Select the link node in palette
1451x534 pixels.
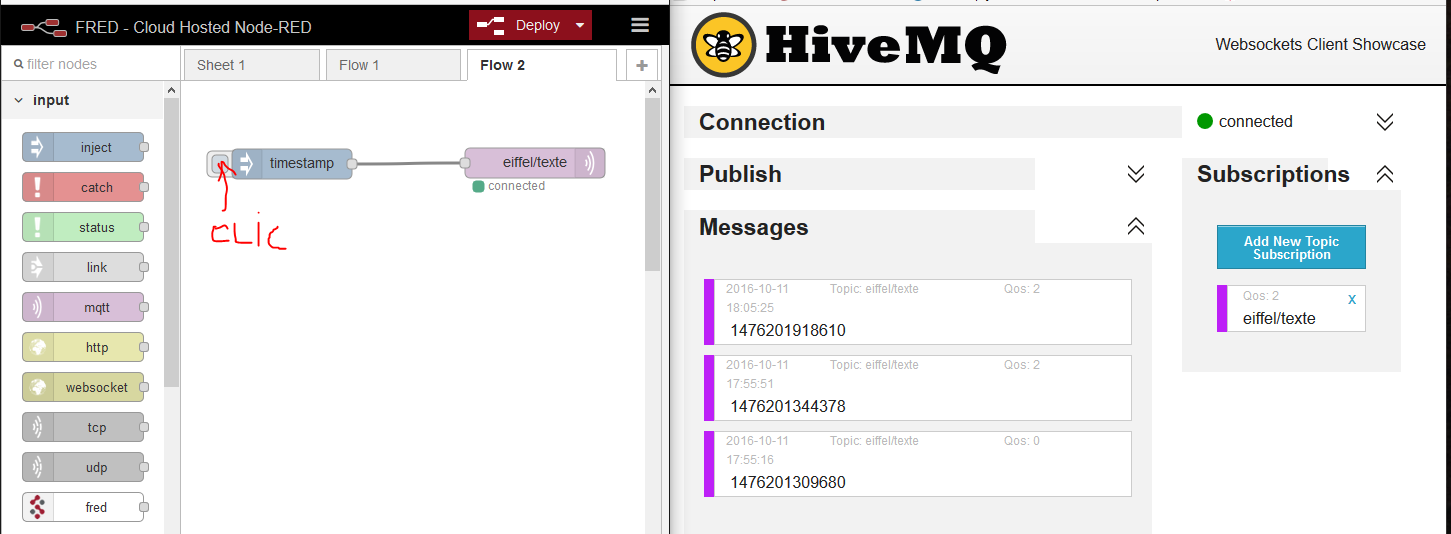click(83, 268)
